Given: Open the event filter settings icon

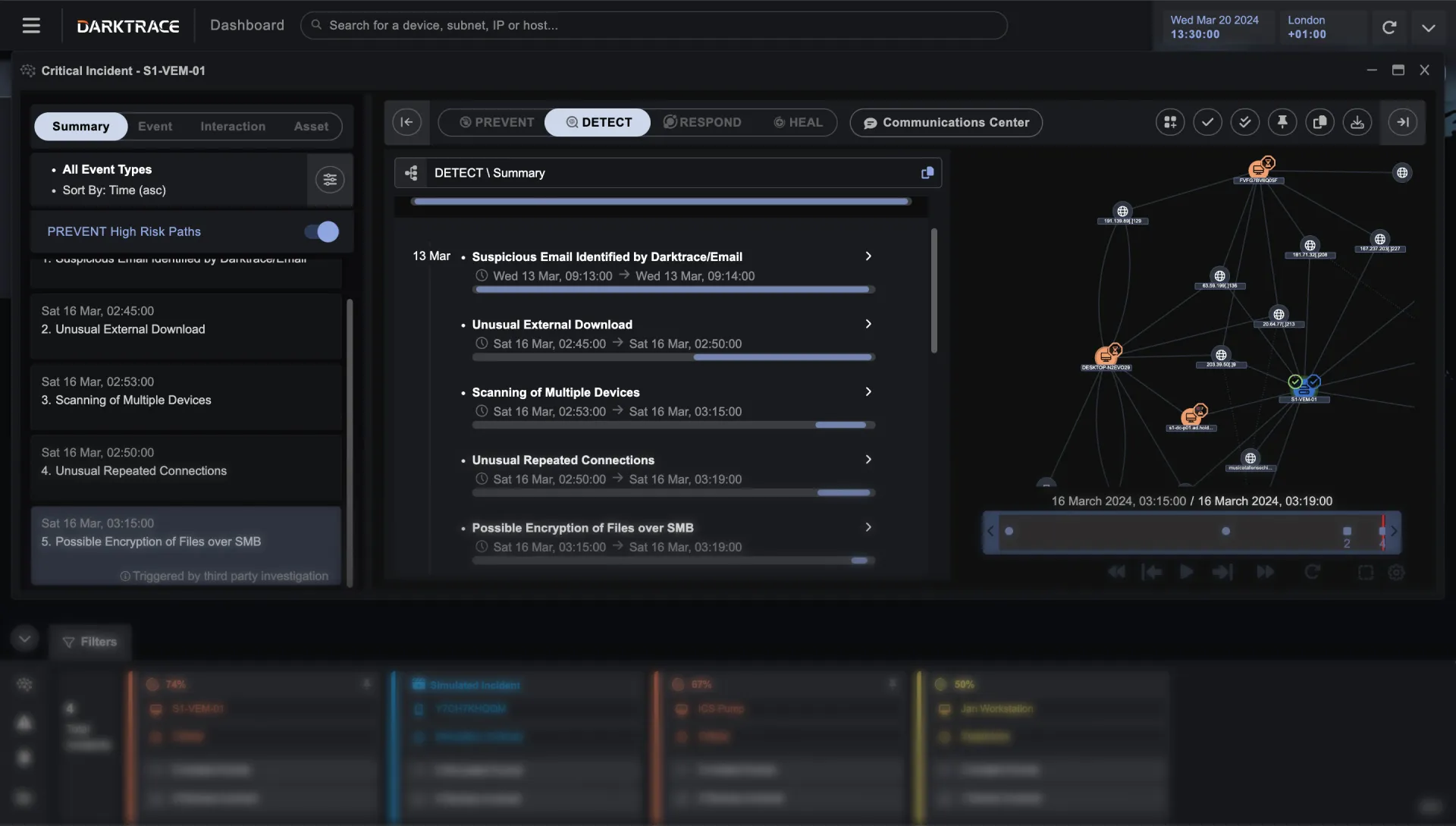Looking at the screenshot, I should tap(330, 180).
